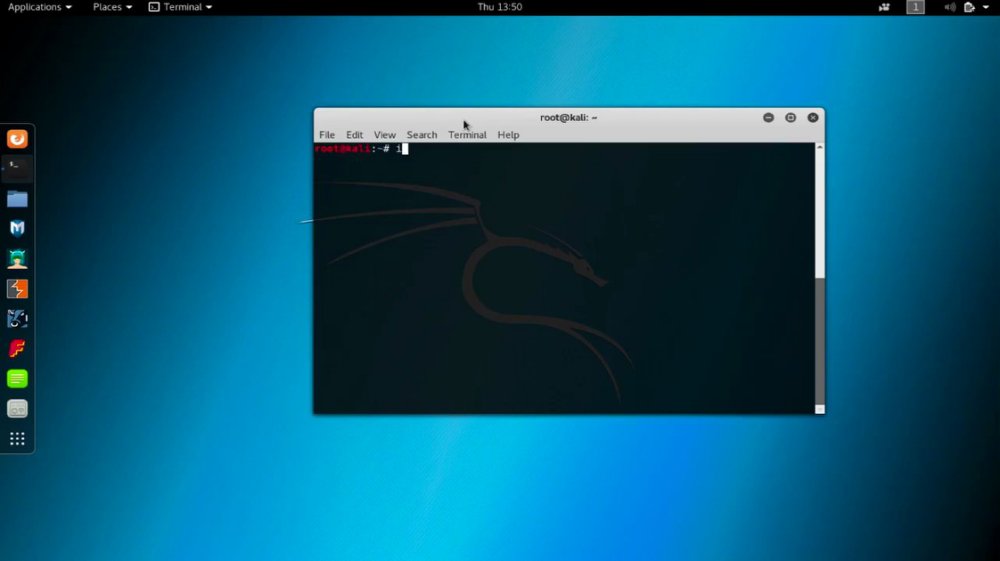Viewport: 1000px width, 561px height.
Task: Expand the system menu arrow
Action: tap(986, 7)
